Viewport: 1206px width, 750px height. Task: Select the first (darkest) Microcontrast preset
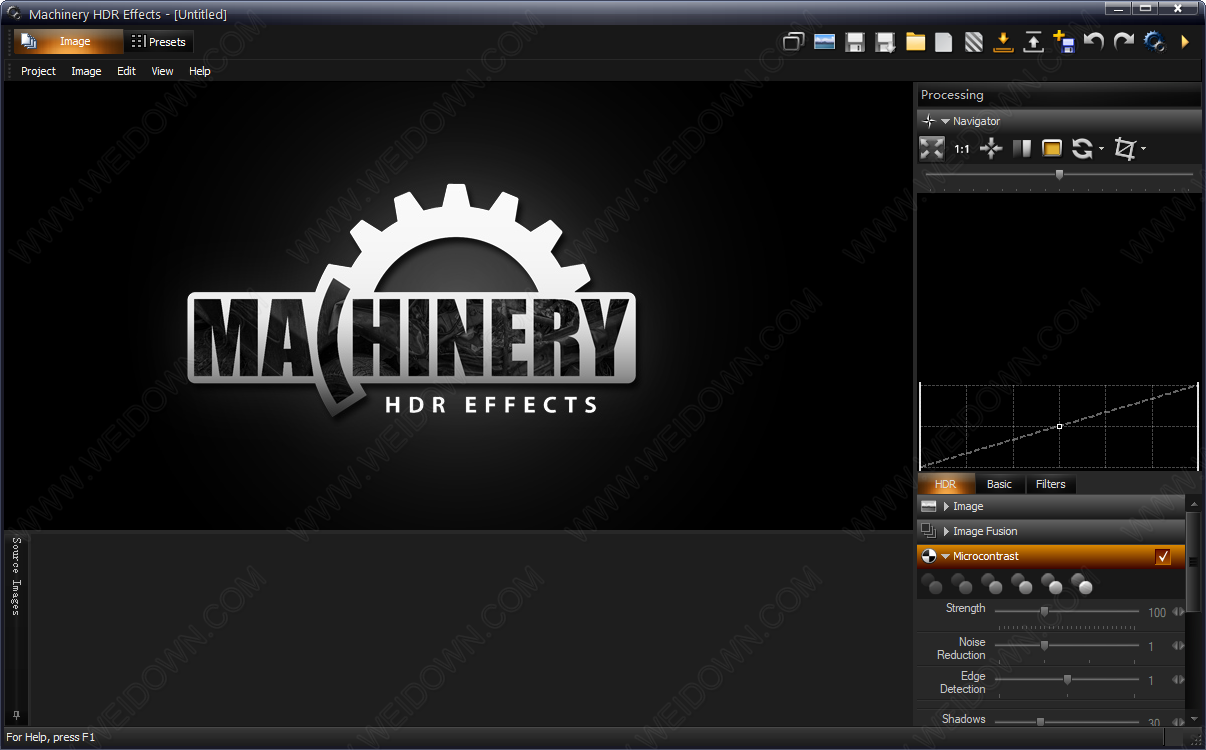932,584
